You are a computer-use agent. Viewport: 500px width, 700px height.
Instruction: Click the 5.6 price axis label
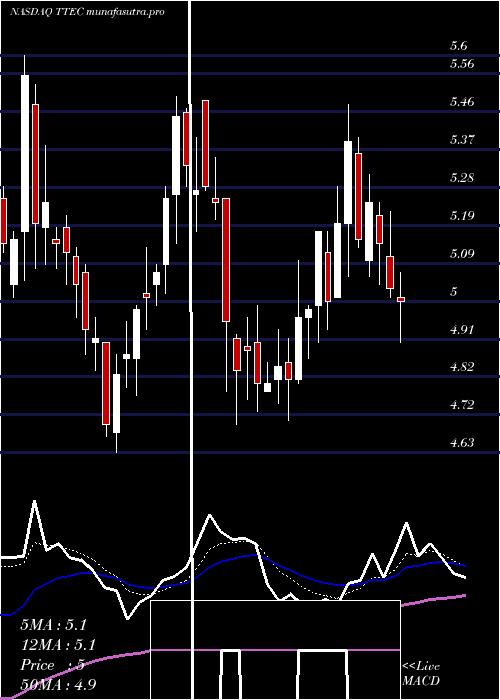pyautogui.click(x=459, y=46)
